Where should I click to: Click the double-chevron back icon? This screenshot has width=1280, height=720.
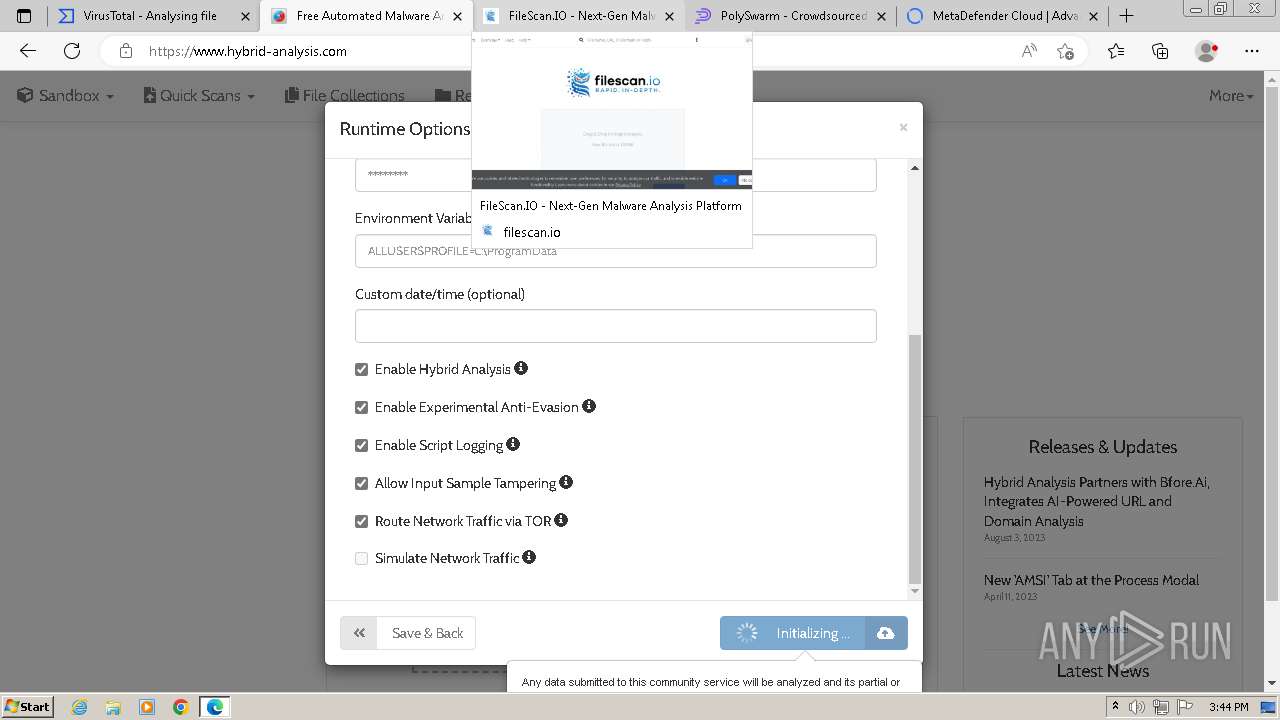pos(359,633)
